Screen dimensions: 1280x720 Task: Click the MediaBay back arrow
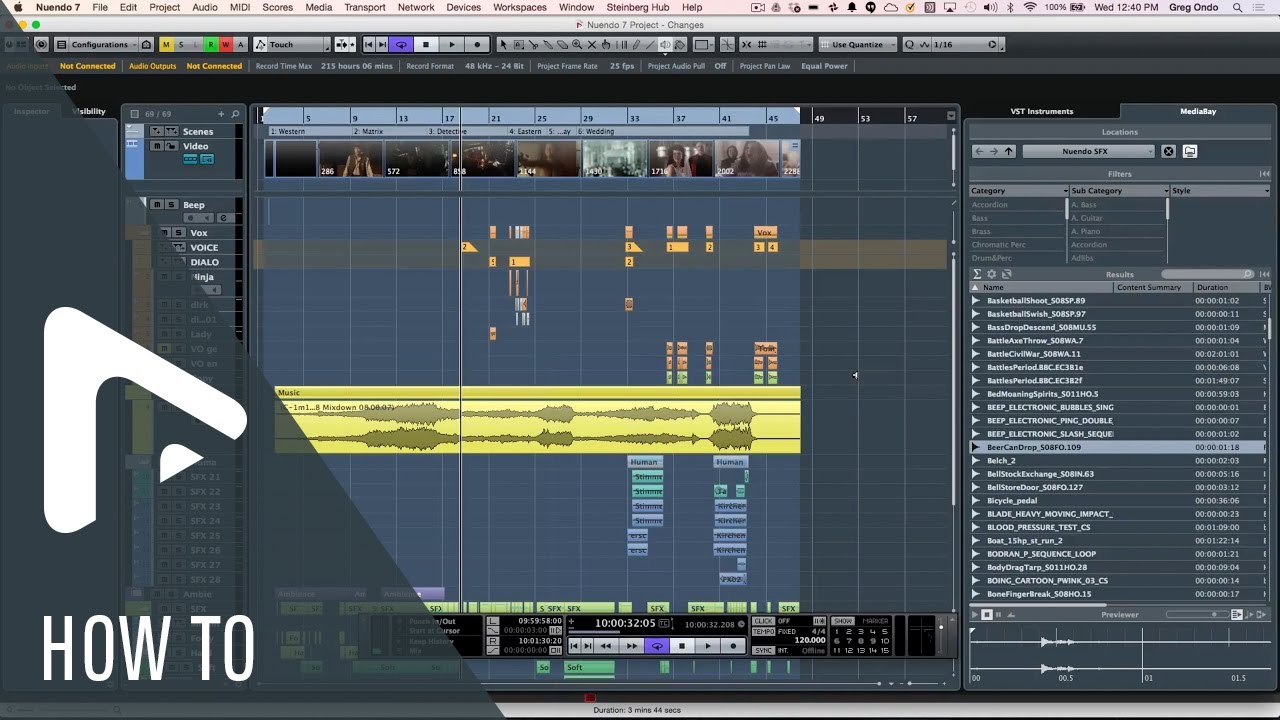[979, 151]
